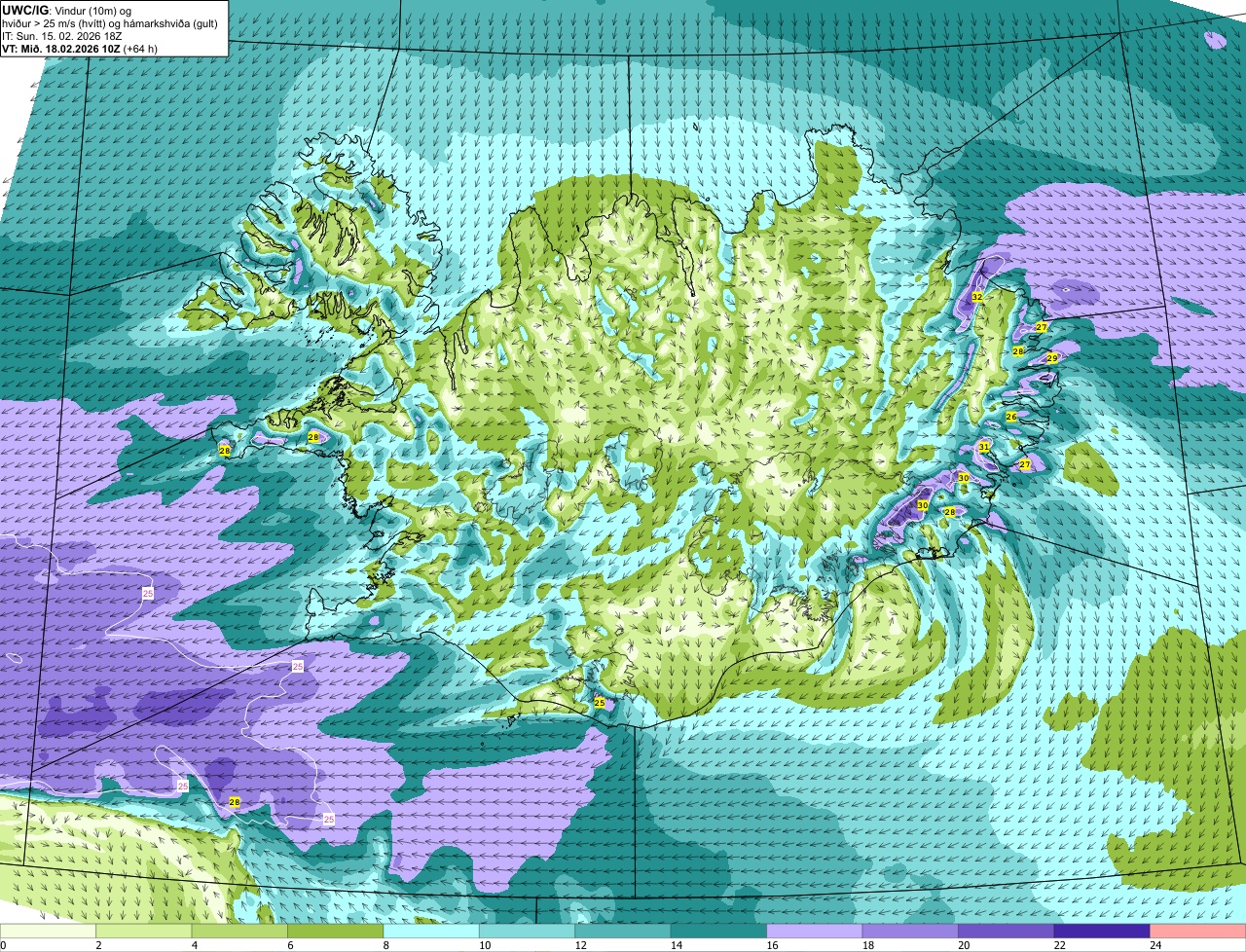Pick the 12–14 m/s teal swatch

pyautogui.click(x=623, y=932)
